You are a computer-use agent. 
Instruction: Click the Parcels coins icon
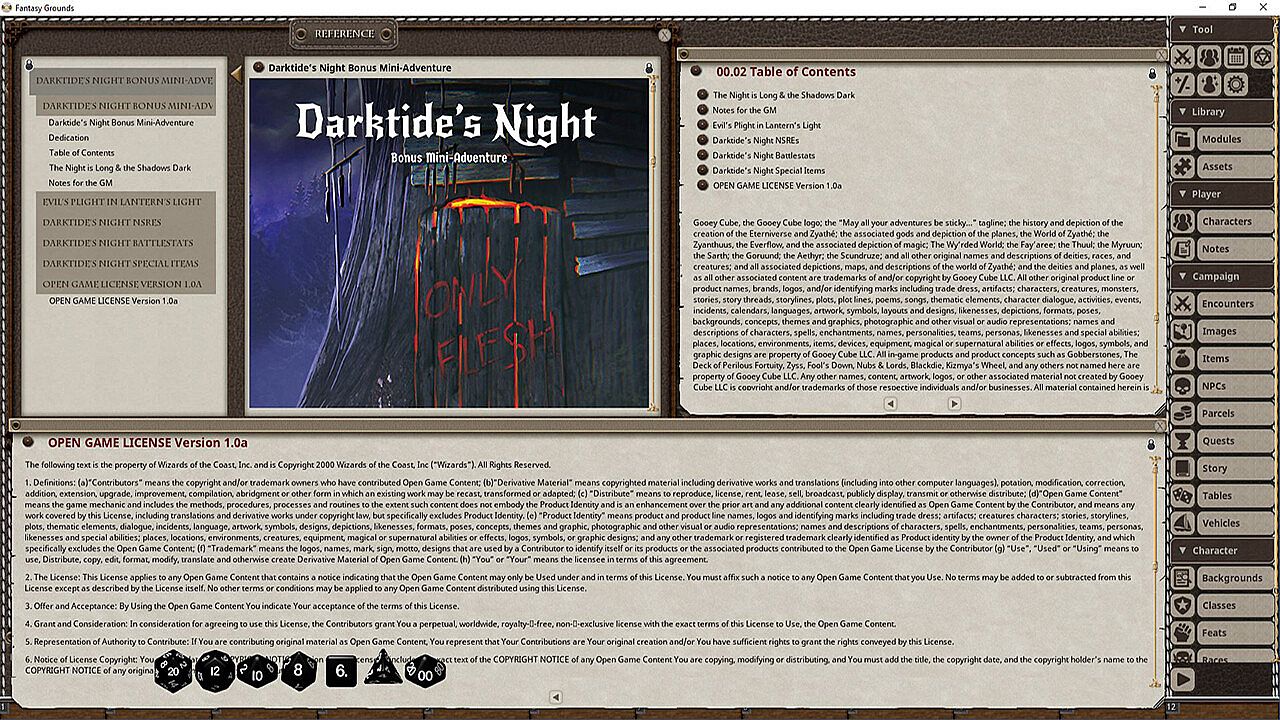click(1183, 413)
